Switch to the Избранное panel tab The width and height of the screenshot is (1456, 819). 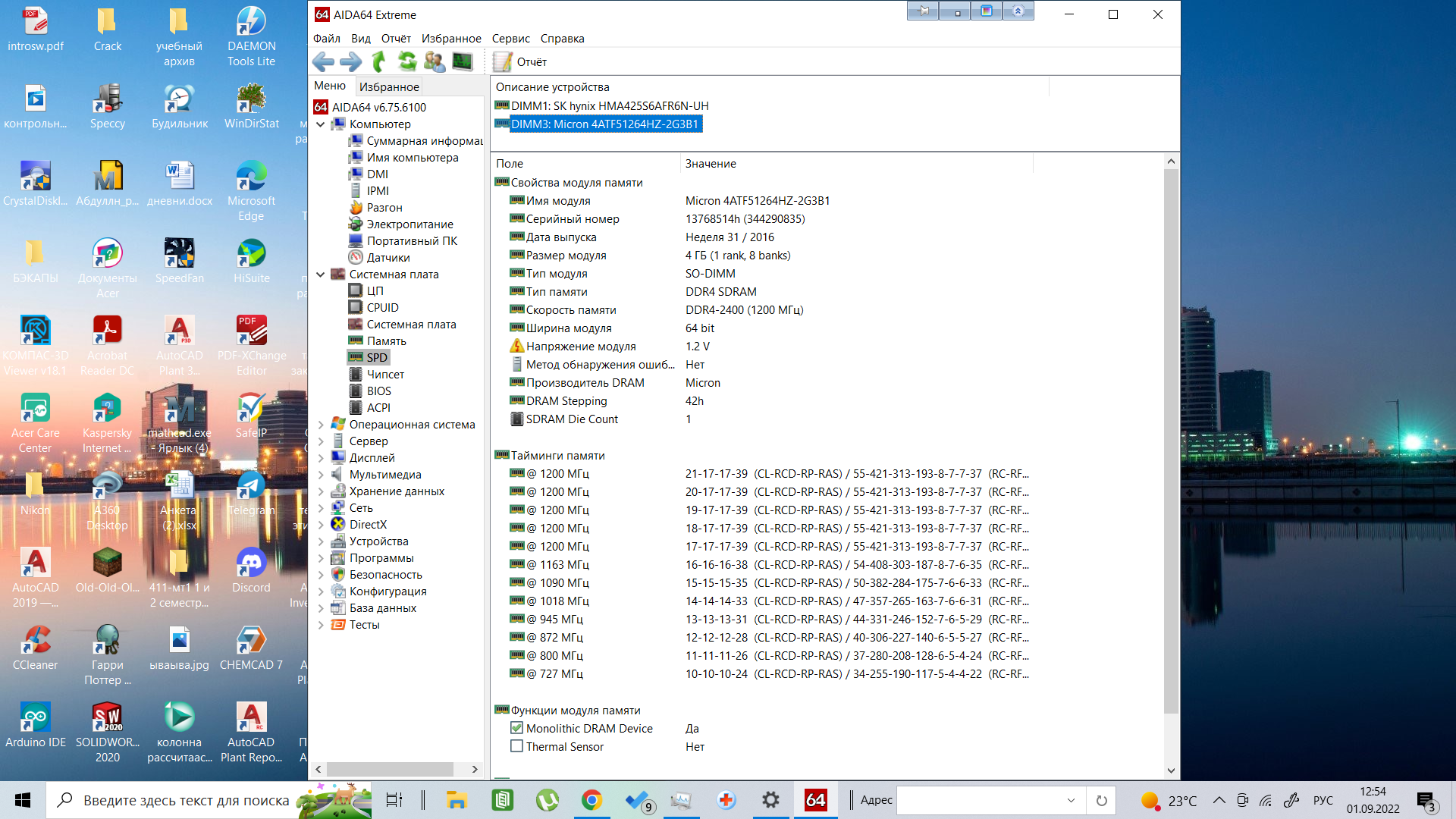coord(389,86)
